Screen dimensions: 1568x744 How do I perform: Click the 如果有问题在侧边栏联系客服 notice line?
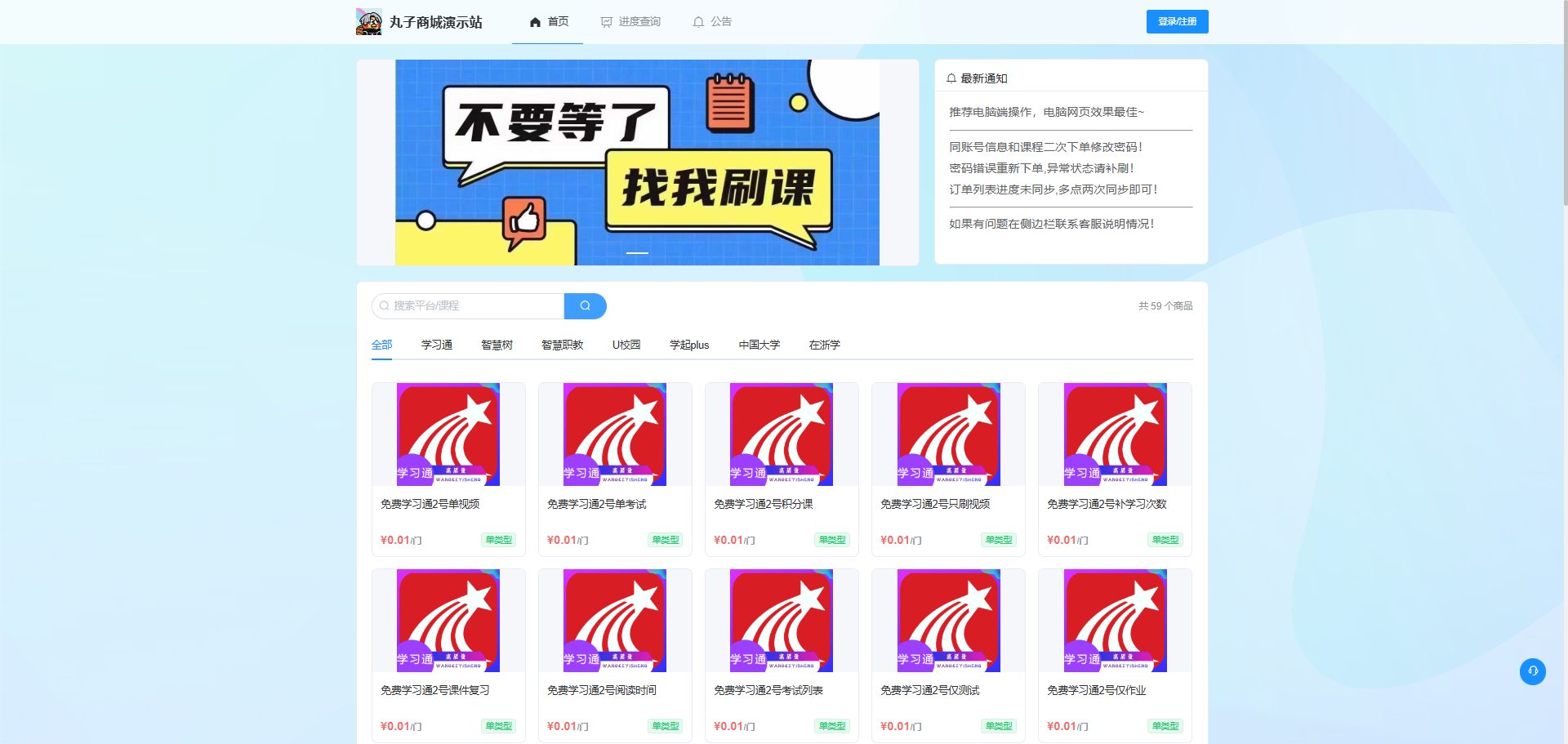pyautogui.click(x=1052, y=224)
